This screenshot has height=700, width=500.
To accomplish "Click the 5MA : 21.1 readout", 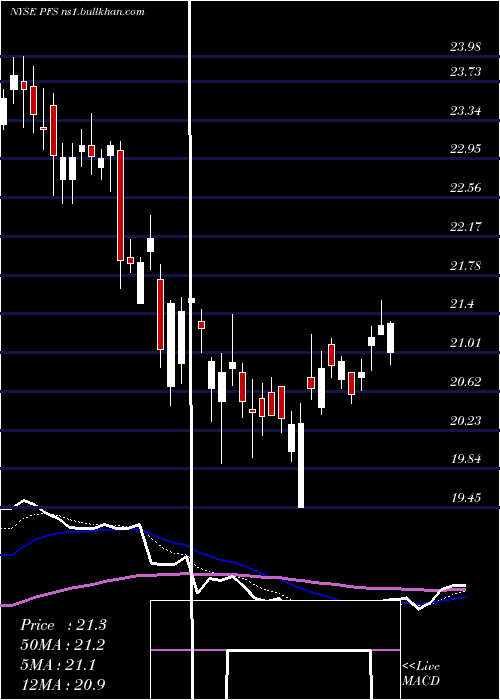I will click(x=58, y=665).
